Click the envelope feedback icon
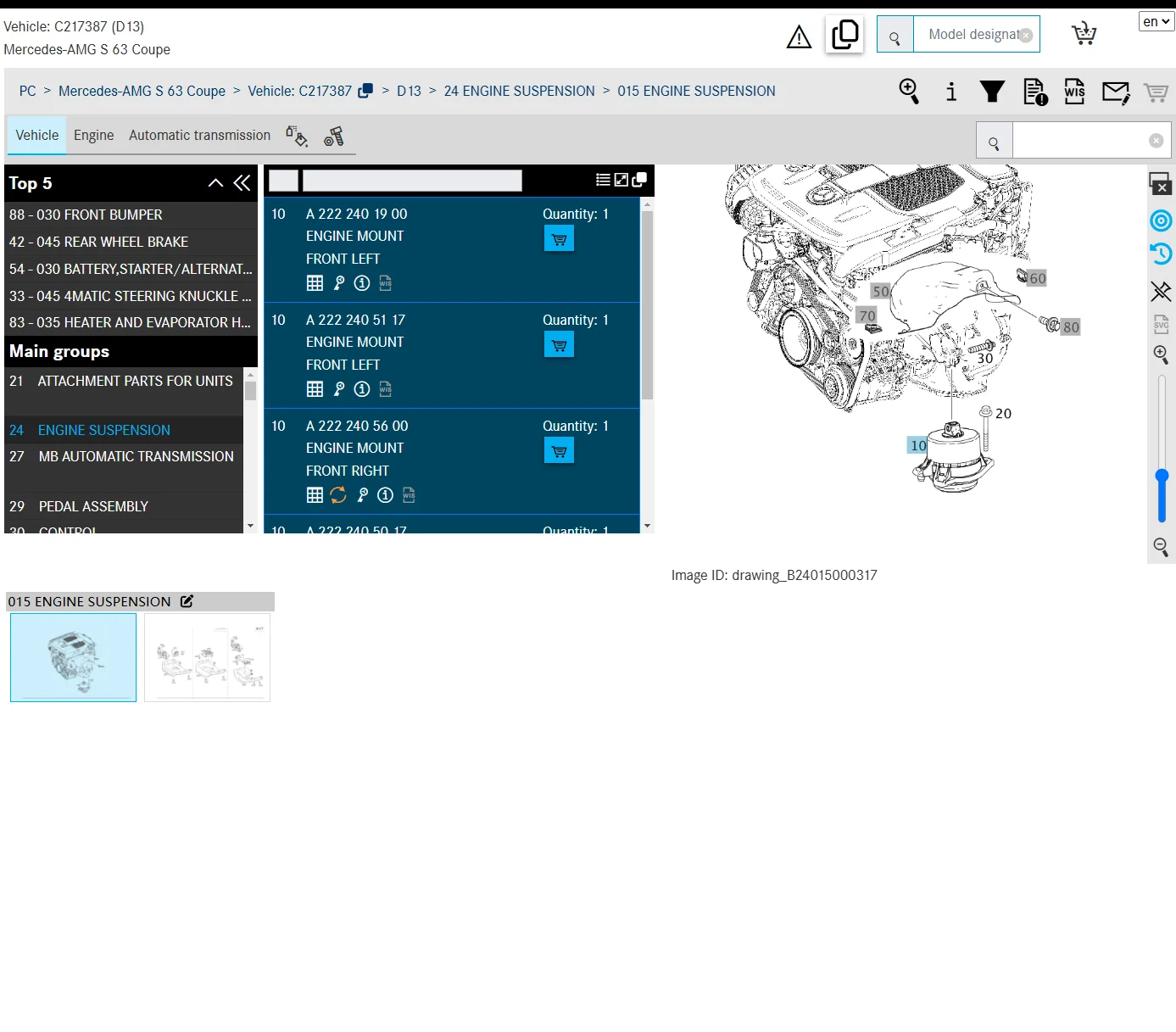Viewport: 1176px width, 1032px height. 1116,92
